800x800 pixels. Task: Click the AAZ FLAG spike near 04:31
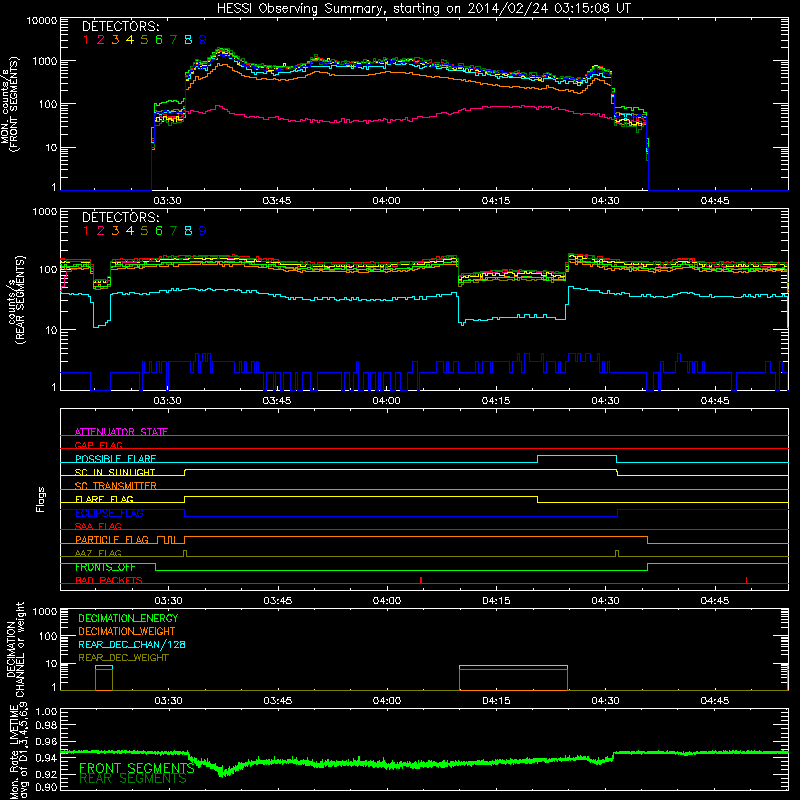(x=617, y=553)
